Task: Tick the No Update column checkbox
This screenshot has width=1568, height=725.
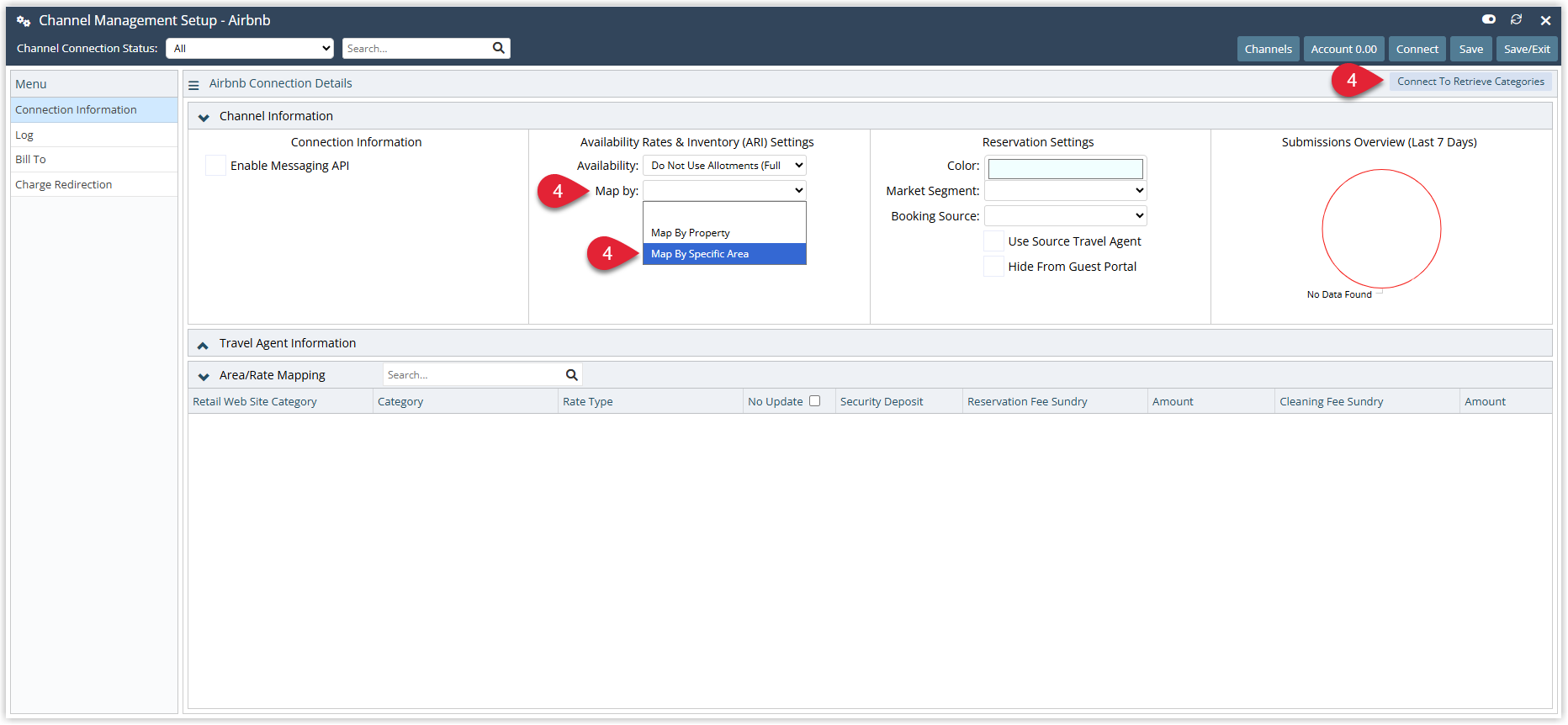Action: tap(814, 401)
